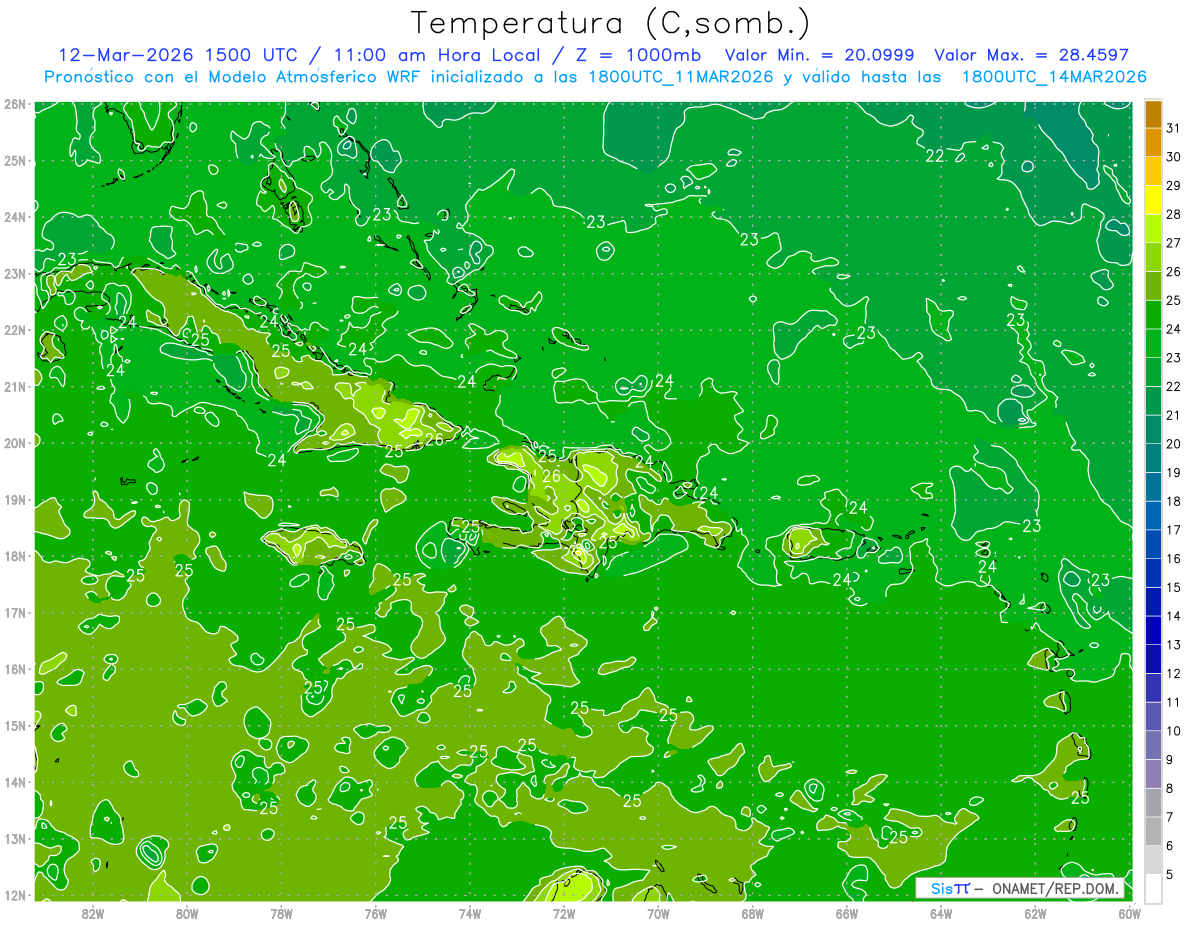The height and width of the screenshot is (927, 1200).
Task: Click the 20N latitude axis label
Action: (14, 443)
